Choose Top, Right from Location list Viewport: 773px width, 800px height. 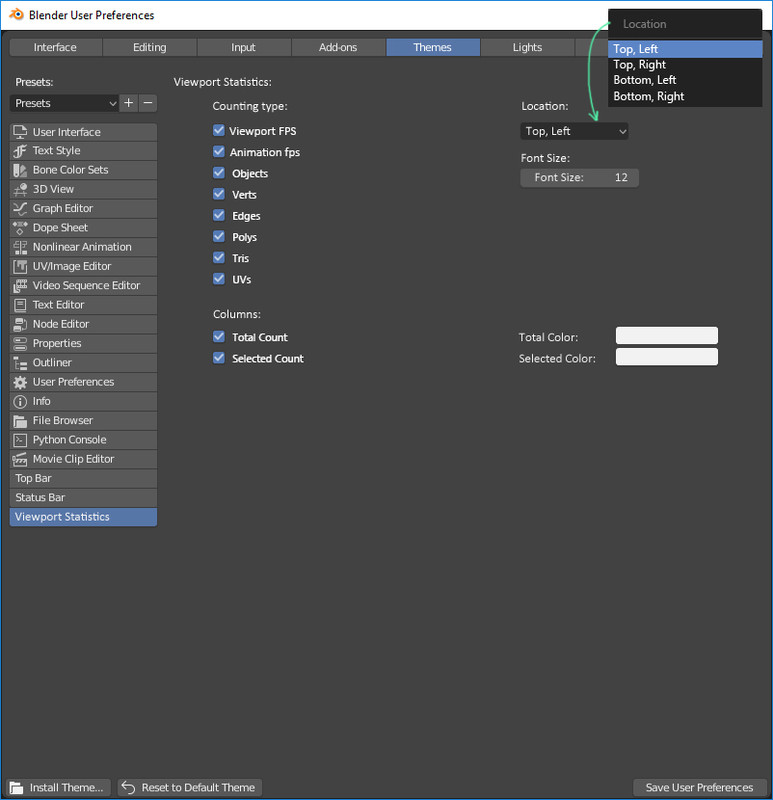(685, 65)
